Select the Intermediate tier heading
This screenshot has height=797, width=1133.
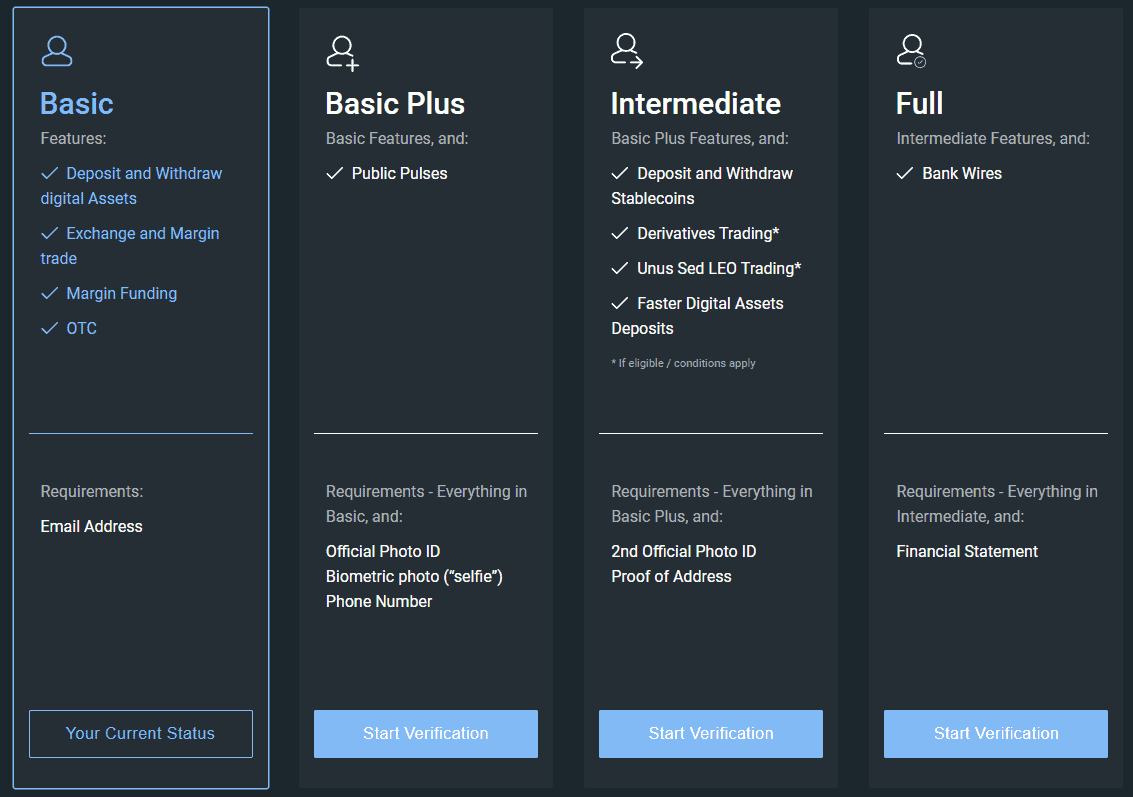pos(695,104)
